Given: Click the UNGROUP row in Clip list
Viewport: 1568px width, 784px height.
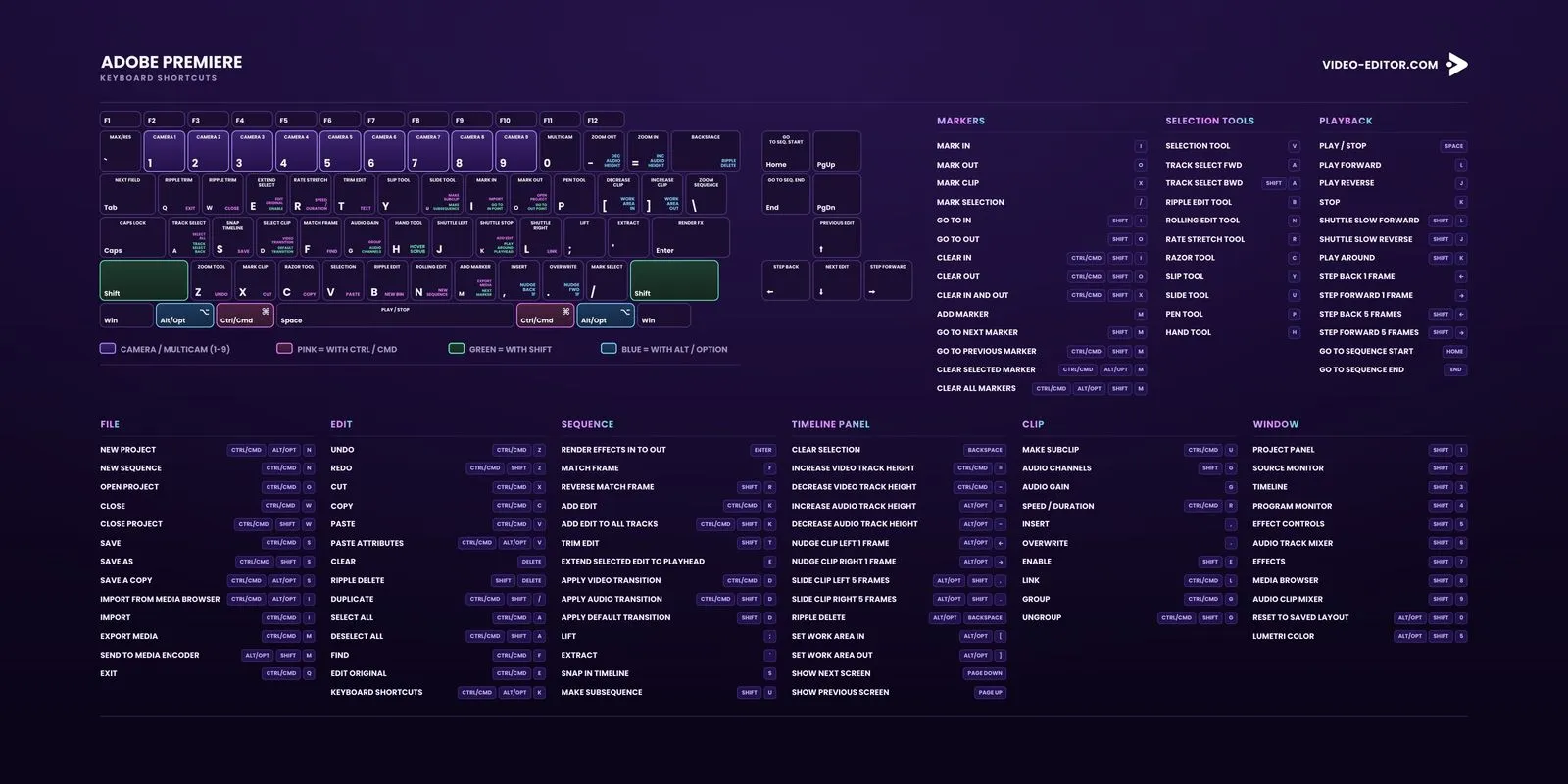Looking at the screenshot, I should pos(1129,617).
